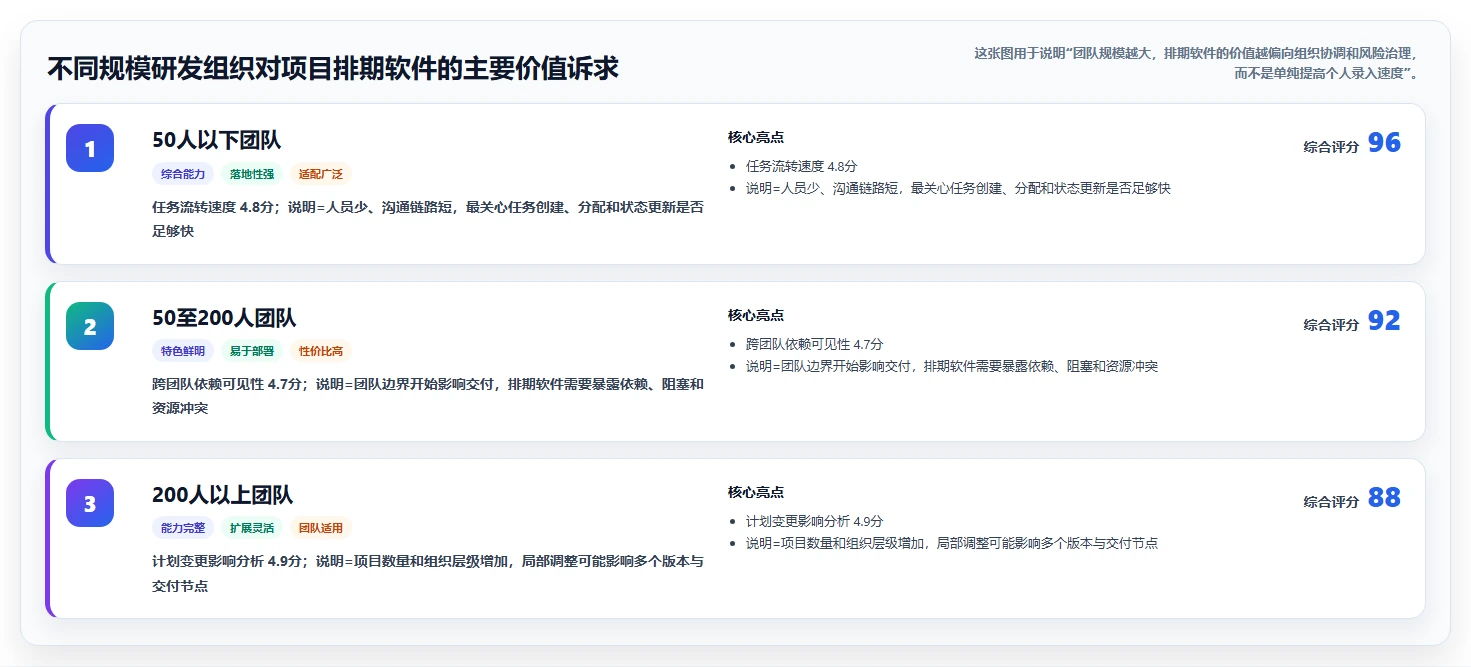1471x667 pixels.
Task: Click the score 92 value
Action: click(x=1384, y=321)
